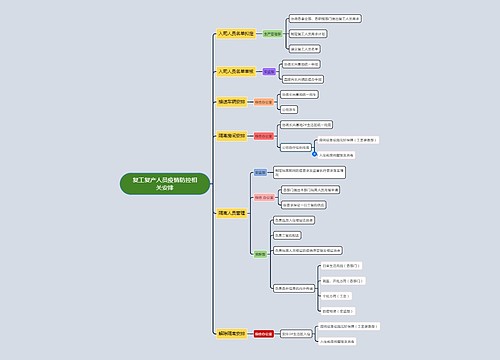The height and width of the screenshot is (360, 500).
Task: Click the pink tag under 隔离人员管理
Action: tap(264, 198)
